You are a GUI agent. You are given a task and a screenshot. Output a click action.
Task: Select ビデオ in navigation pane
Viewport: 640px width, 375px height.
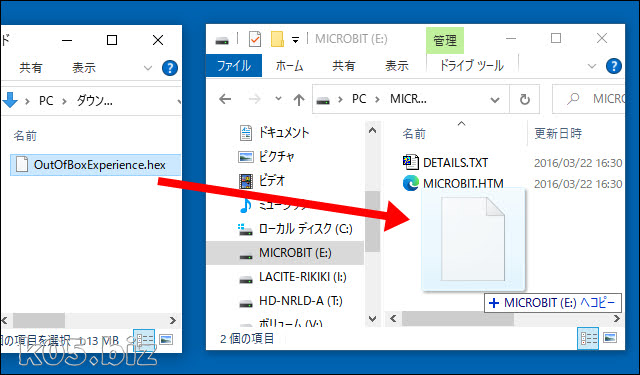point(262,181)
